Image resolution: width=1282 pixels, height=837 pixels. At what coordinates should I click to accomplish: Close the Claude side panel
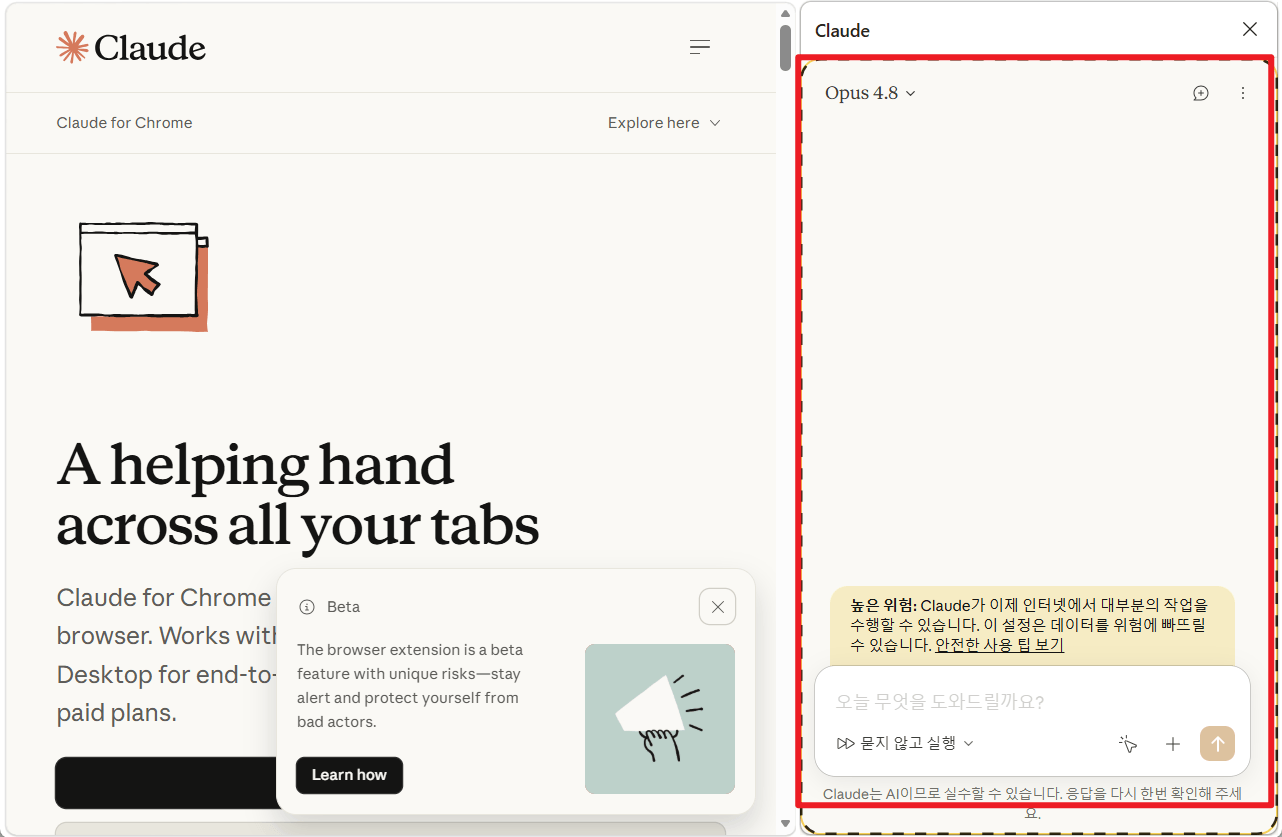[x=1249, y=30]
